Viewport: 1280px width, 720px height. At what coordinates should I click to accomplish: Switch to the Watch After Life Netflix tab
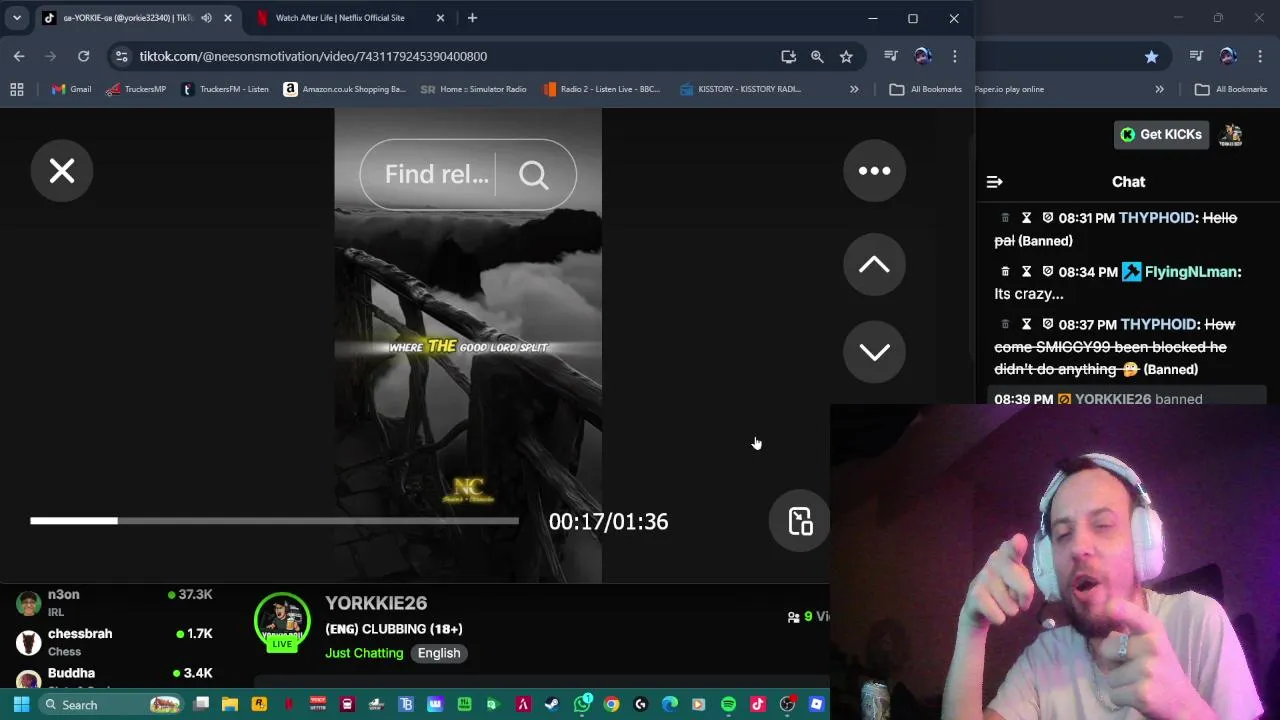pos(340,18)
